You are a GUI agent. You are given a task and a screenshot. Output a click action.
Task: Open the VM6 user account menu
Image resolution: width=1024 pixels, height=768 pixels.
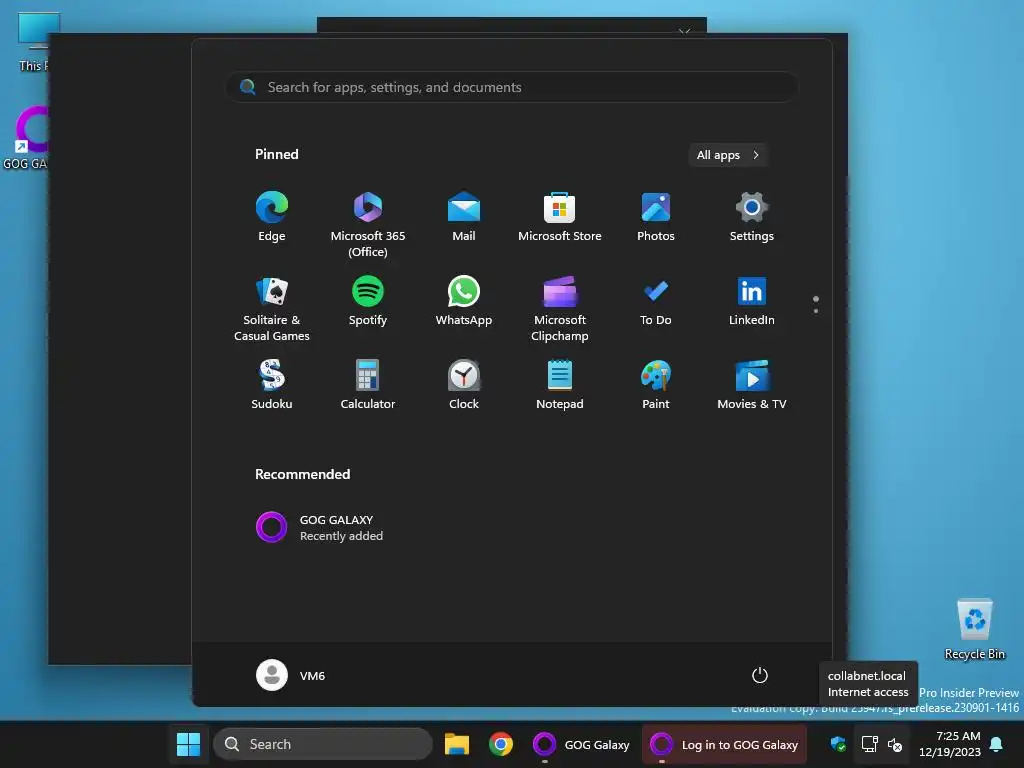[x=291, y=675]
